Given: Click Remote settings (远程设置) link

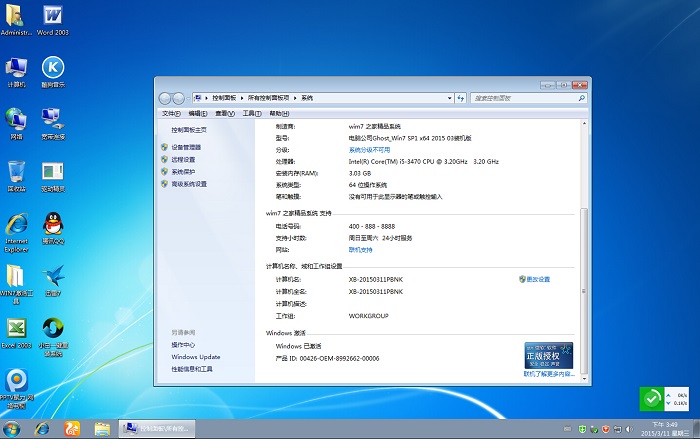Looking at the screenshot, I should click(183, 159).
